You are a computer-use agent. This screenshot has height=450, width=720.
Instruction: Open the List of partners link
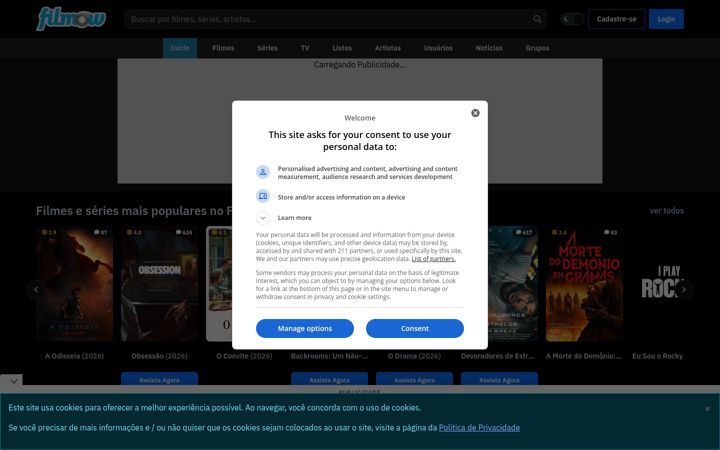(x=433, y=259)
